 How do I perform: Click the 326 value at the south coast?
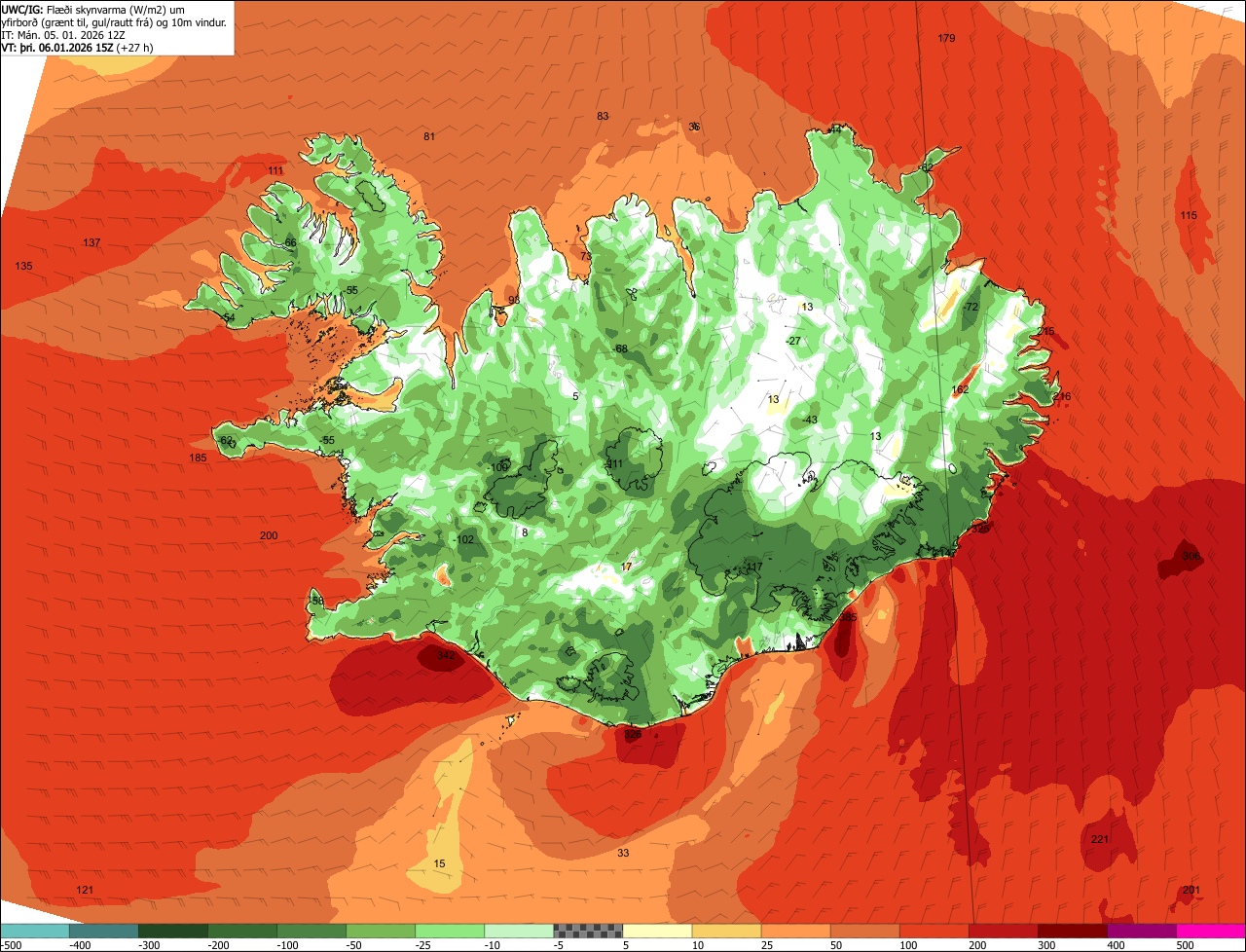point(633,735)
